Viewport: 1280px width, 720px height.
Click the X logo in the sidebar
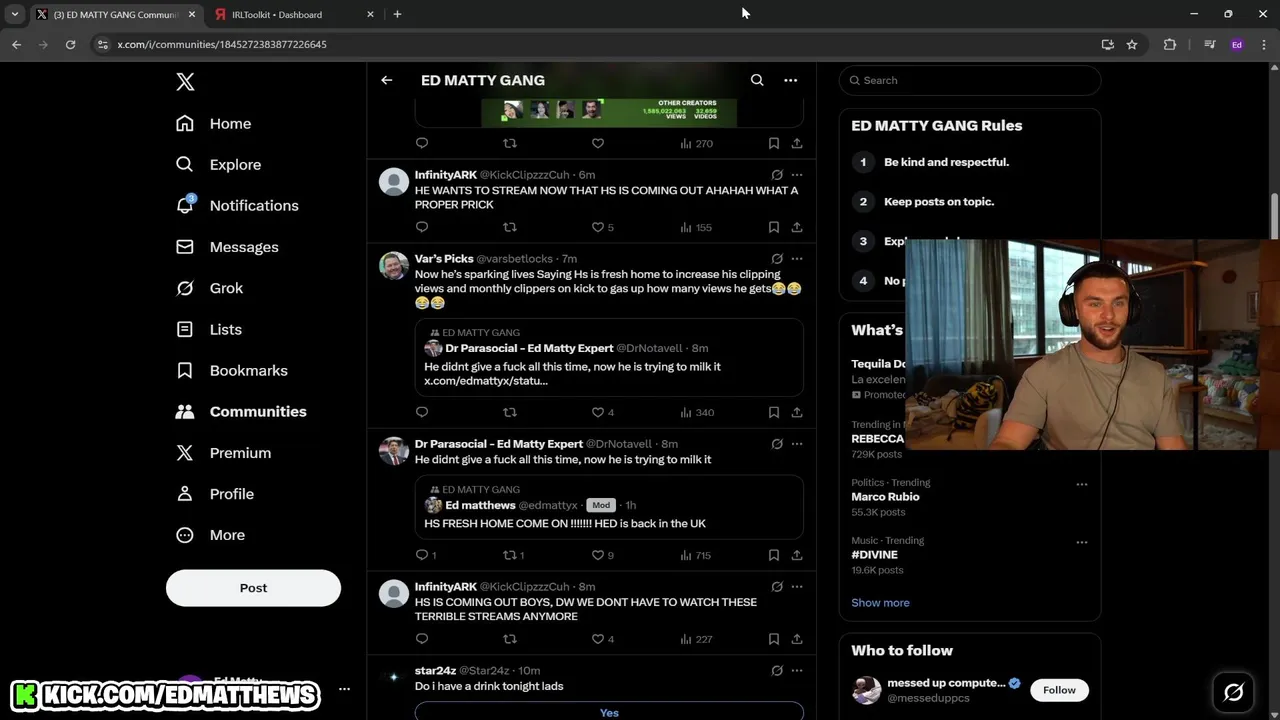(x=185, y=82)
